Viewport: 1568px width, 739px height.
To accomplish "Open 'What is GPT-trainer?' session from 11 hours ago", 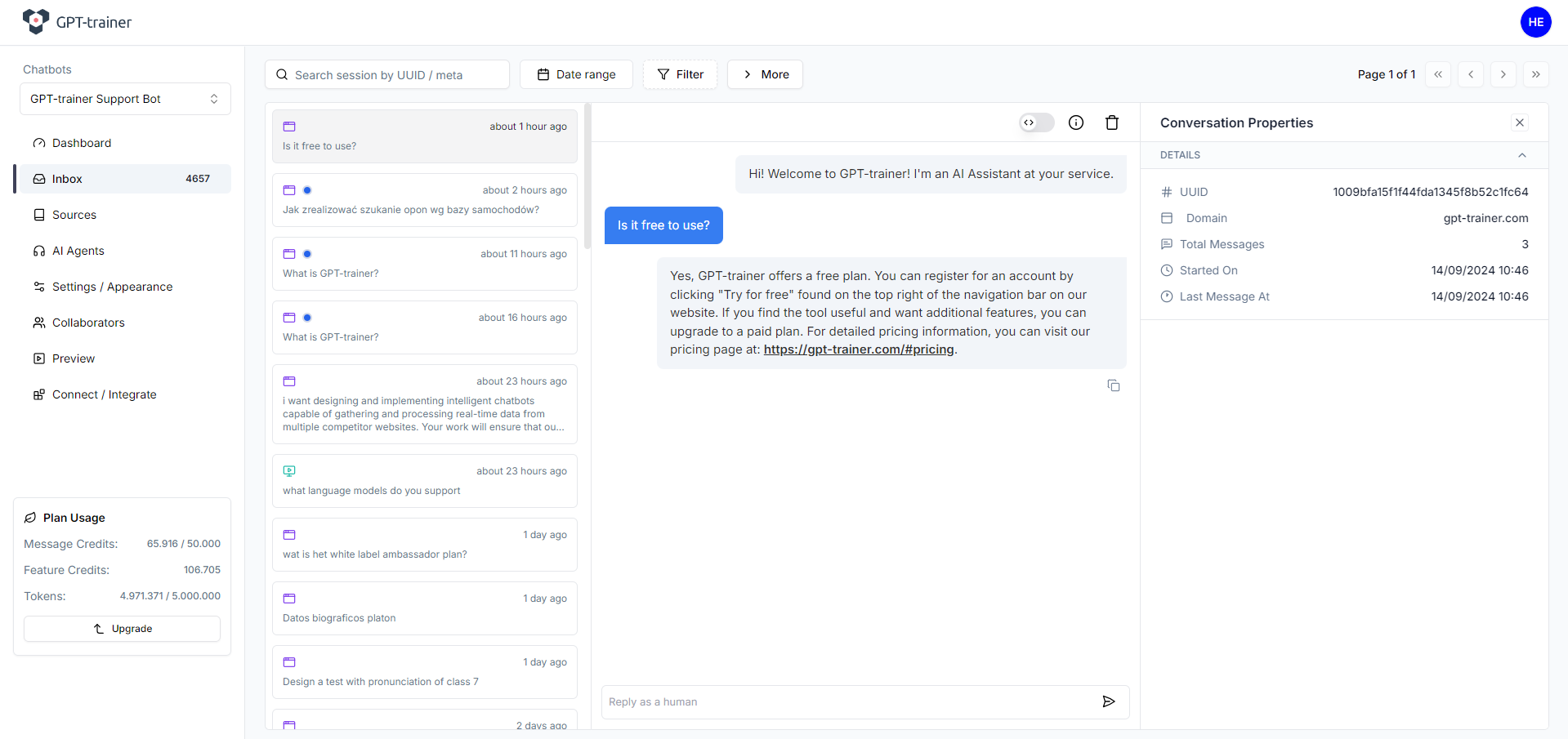I will (x=425, y=264).
